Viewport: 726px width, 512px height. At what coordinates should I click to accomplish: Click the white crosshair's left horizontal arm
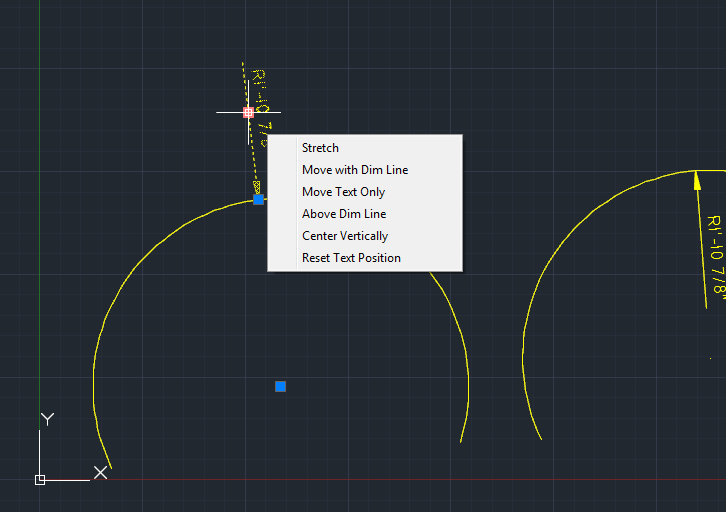(x=229, y=112)
